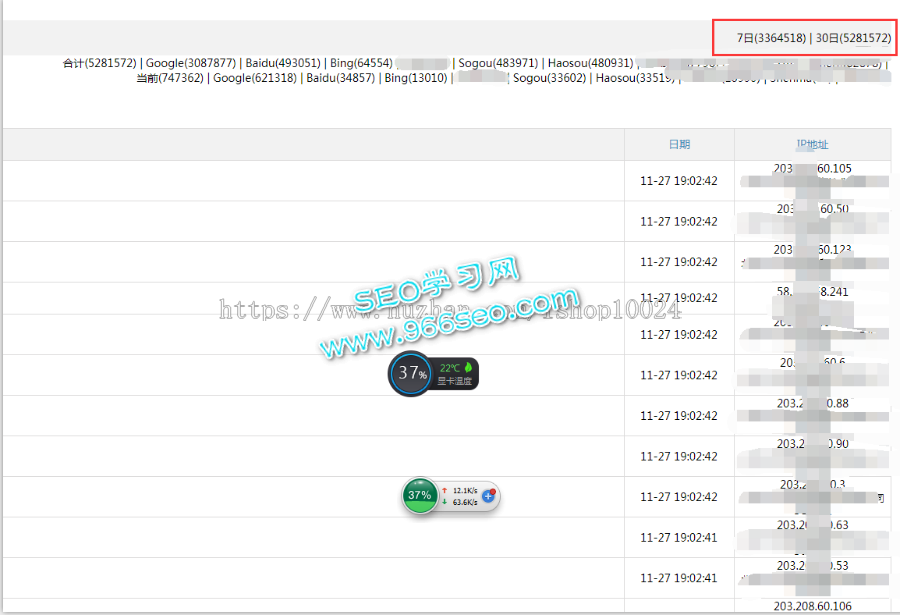The height and width of the screenshot is (615, 900).
Task: Click the IP address ending 60.50
Action: pos(812,209)
